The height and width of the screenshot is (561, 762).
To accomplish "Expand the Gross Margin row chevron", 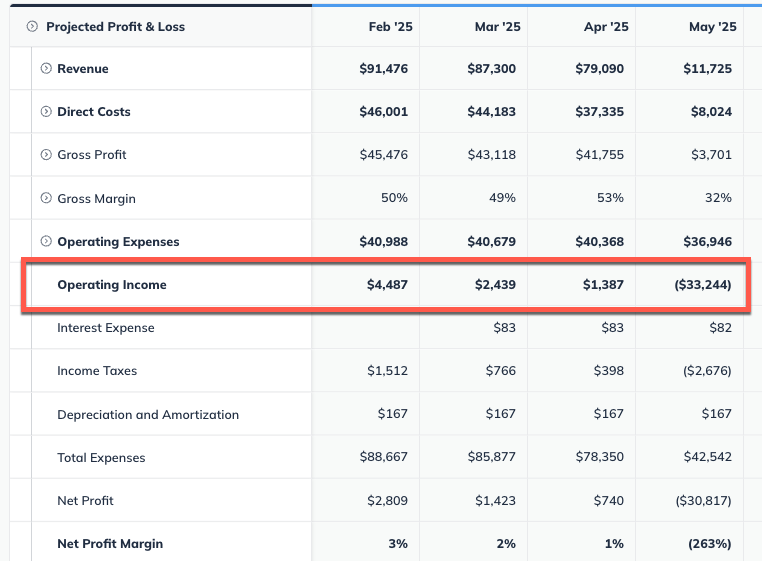I will point(46,198).
